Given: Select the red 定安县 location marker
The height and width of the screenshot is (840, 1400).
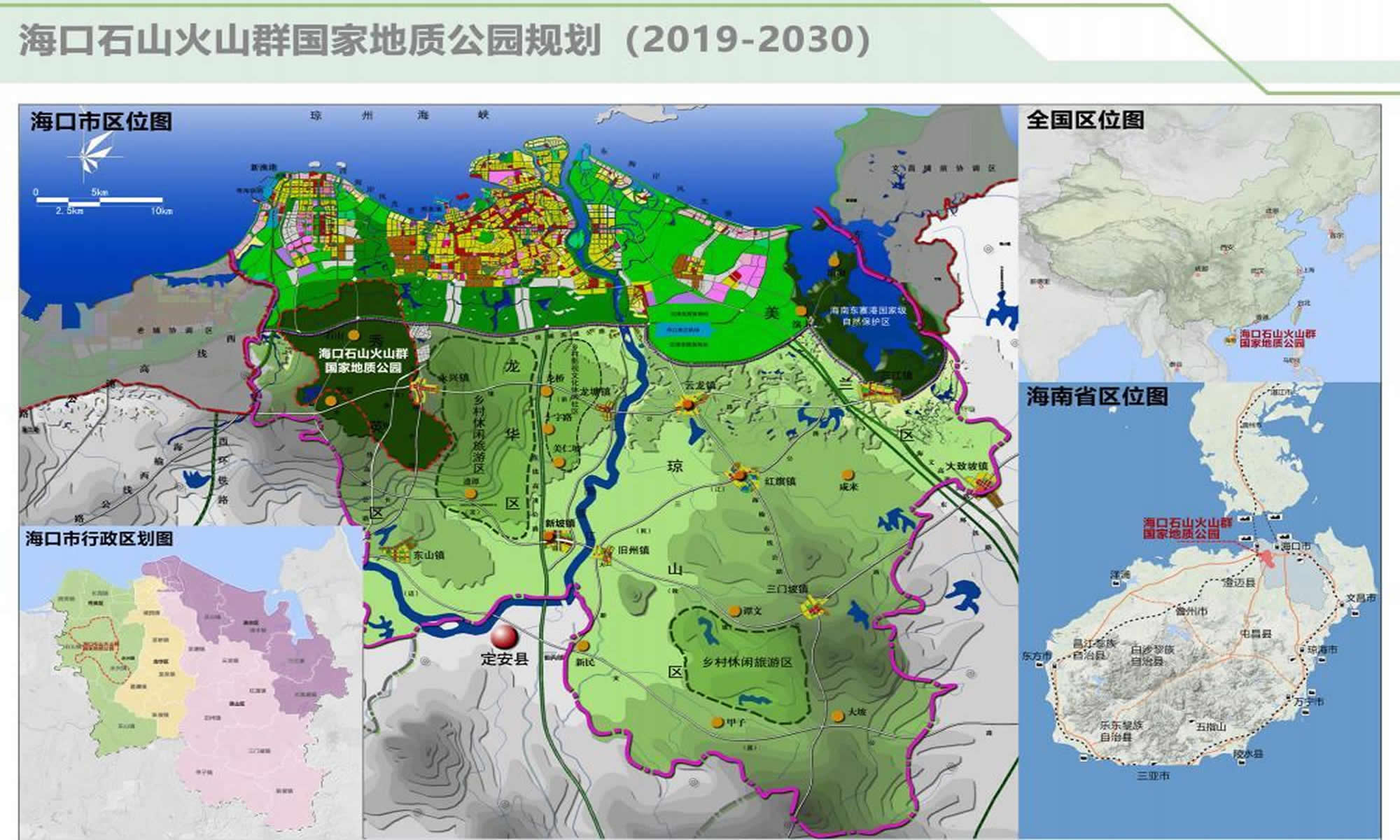Looking at the screenshot, I should (504, 636).
